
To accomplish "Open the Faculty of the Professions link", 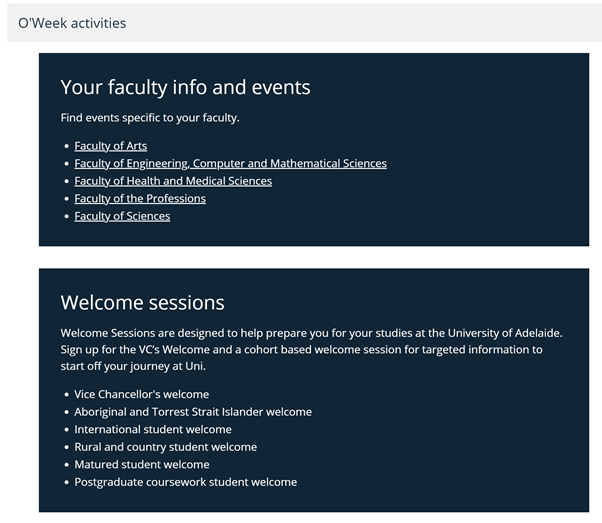I will click(x=140, y=199).
